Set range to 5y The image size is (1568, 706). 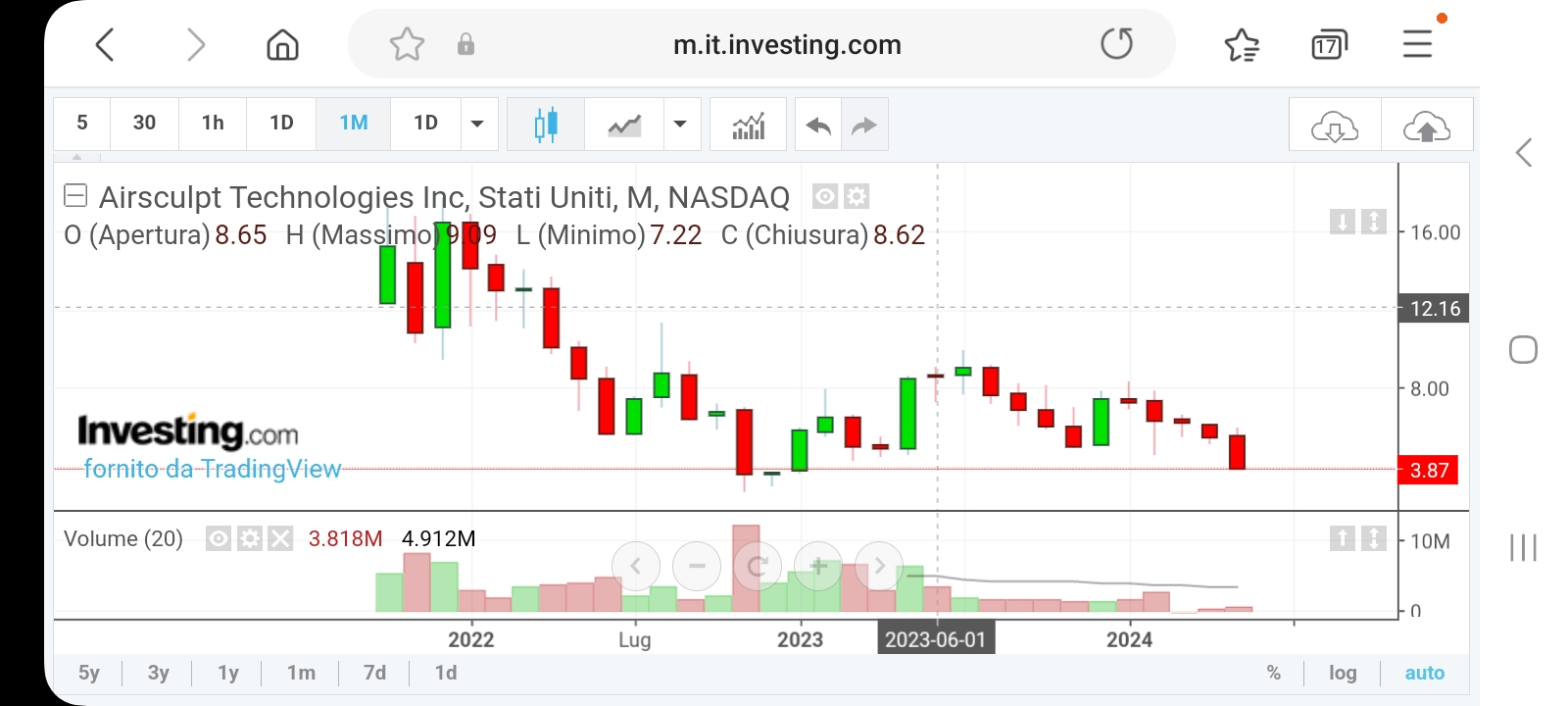[x=89, y=673]
